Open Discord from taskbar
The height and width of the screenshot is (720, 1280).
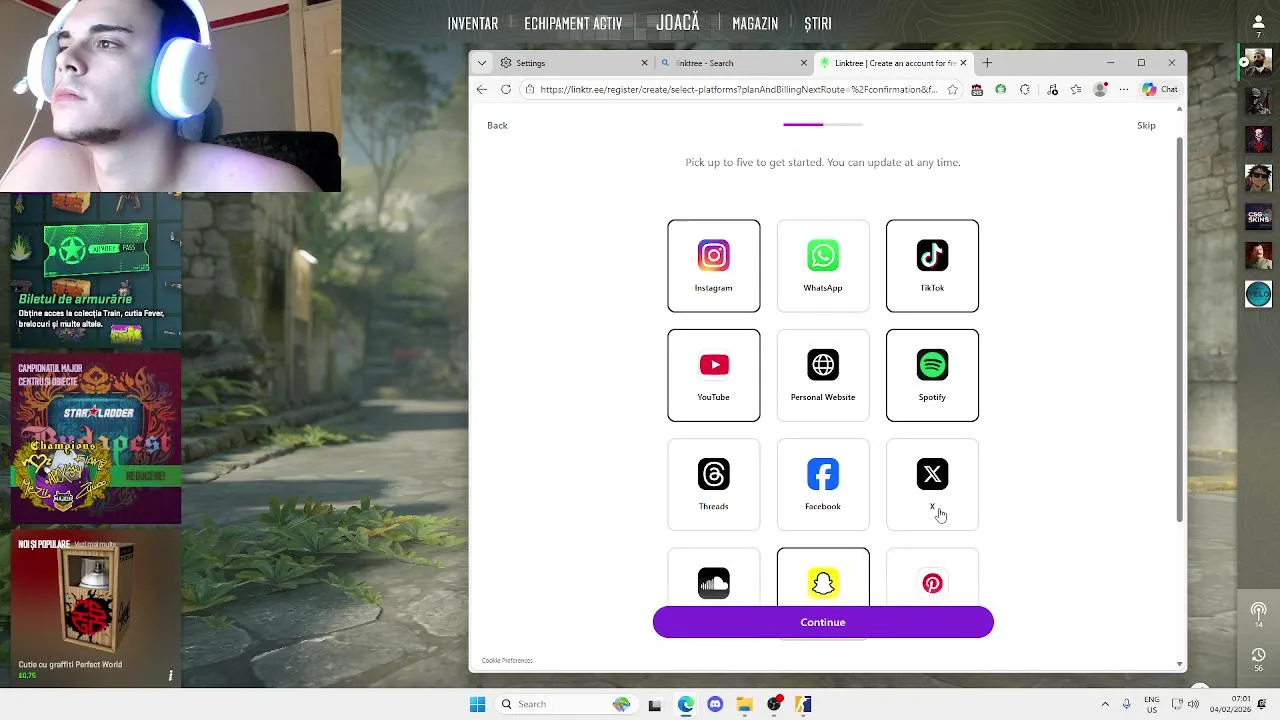pyautogui.click(x=715, y=704)
